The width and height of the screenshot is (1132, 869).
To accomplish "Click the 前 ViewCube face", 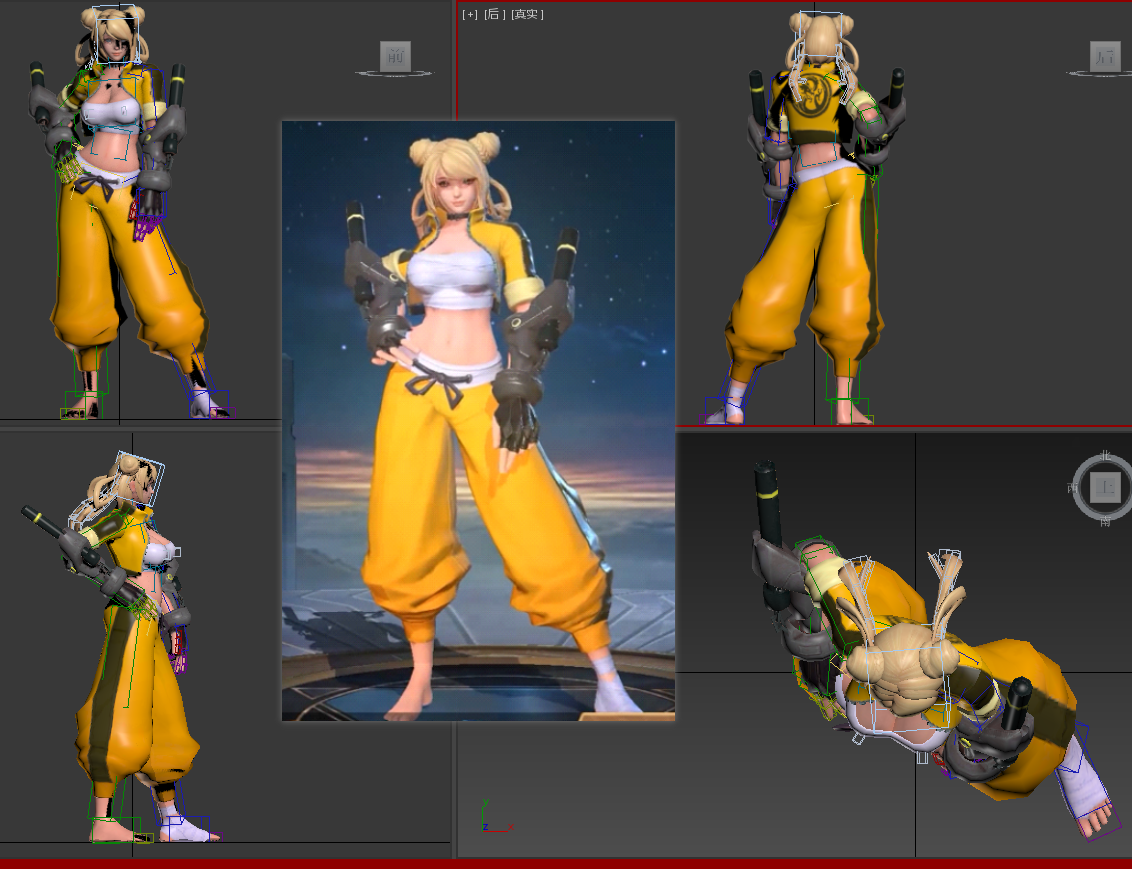I will (x=395, y=56).
